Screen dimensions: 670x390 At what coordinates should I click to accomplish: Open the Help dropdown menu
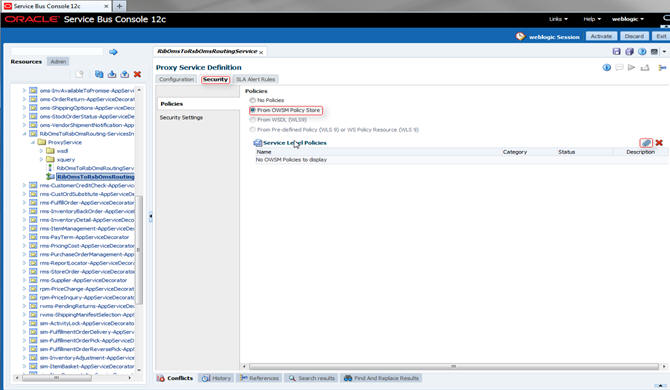pyautogui.click(x=592, y=19)
